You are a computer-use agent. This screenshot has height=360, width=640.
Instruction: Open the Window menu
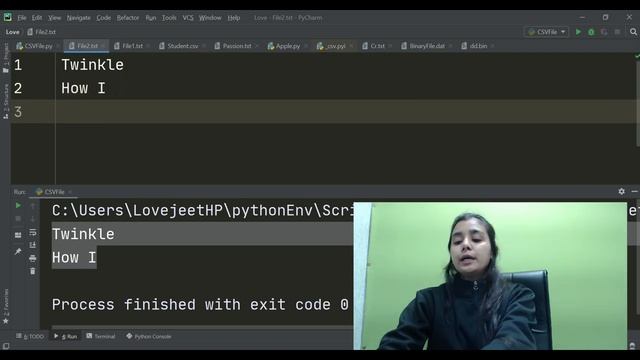pos(210,18)
